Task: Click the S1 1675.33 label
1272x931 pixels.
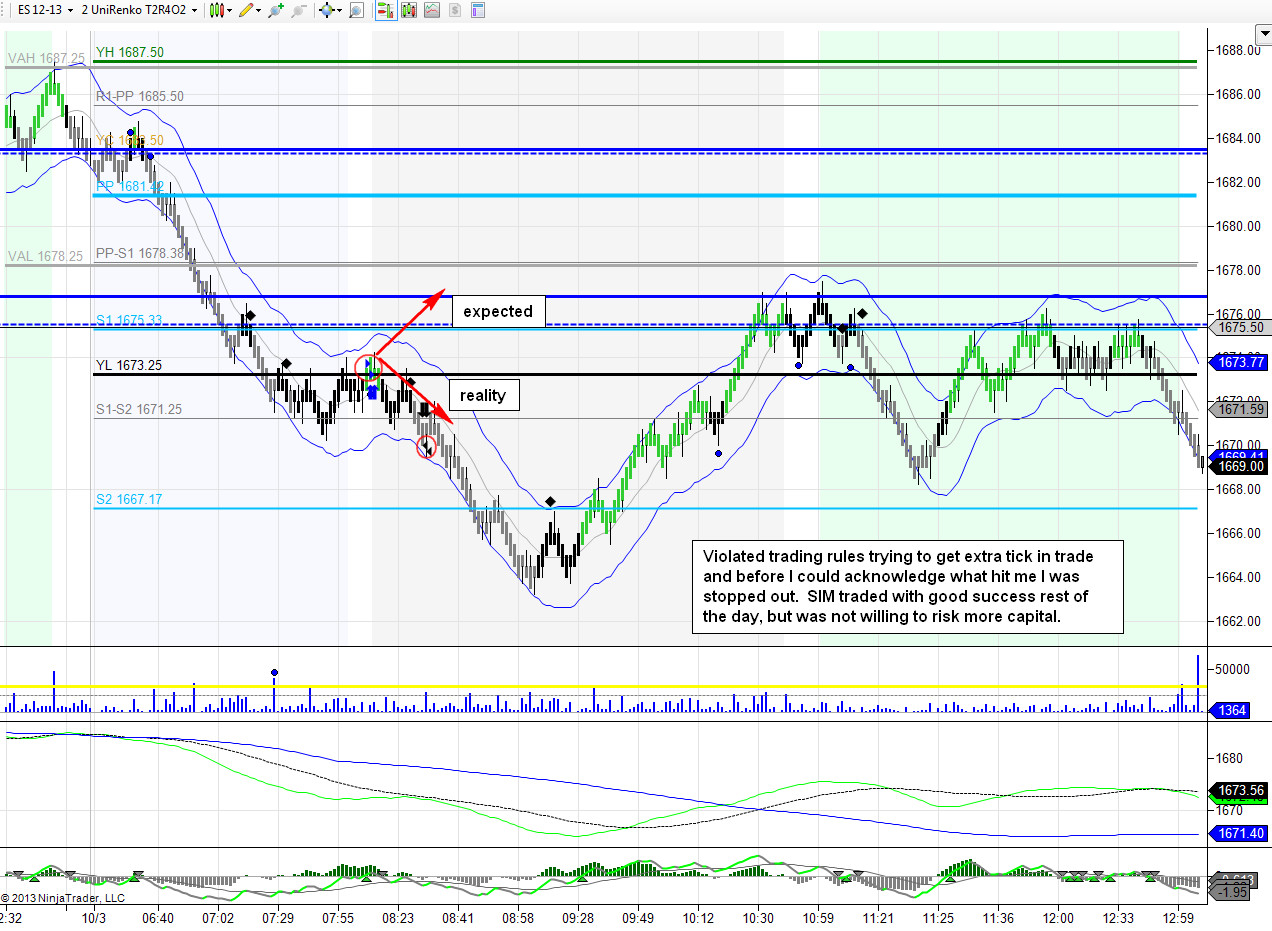Action: (x=129, y=320)
